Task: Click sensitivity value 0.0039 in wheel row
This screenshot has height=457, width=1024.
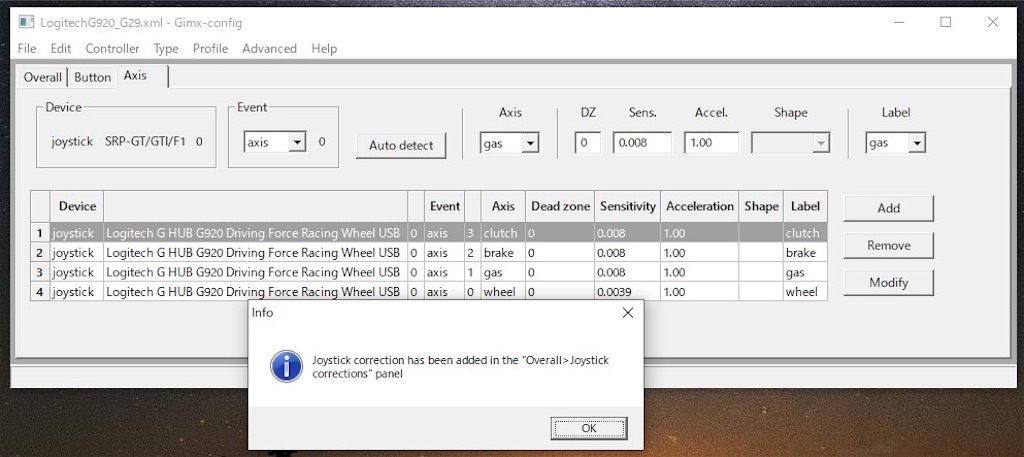Action: (x=628, y=292)
